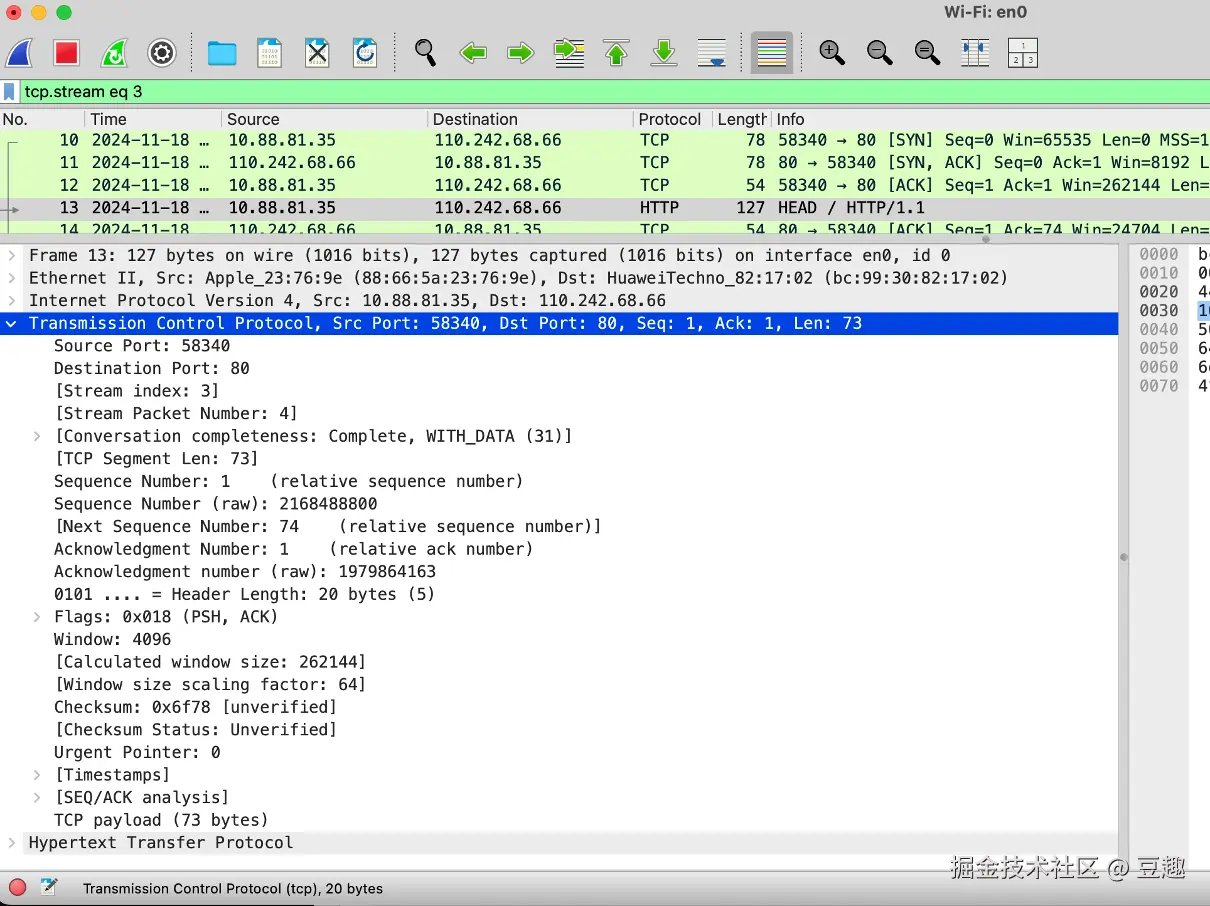The width and height of the screenshot is (1210, 906).
Task: Sort by the Destination column header
Action: [530, 119]
